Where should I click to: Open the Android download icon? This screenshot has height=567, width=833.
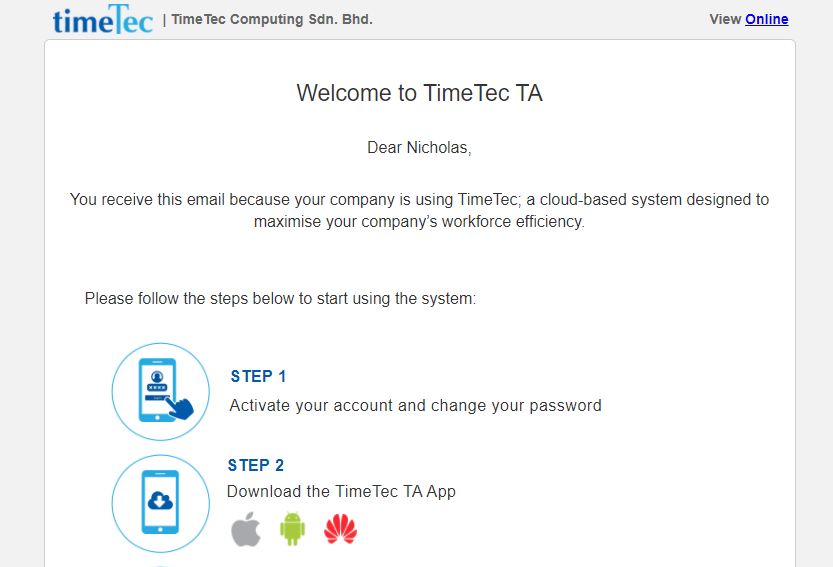tap(292, 529)
